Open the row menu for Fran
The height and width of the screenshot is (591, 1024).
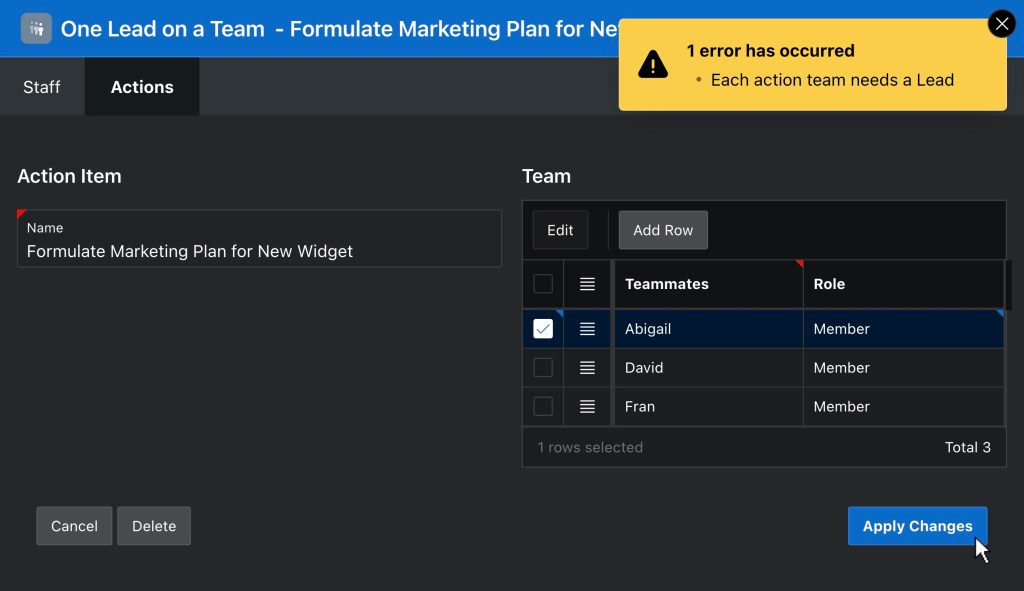[587, 406]
